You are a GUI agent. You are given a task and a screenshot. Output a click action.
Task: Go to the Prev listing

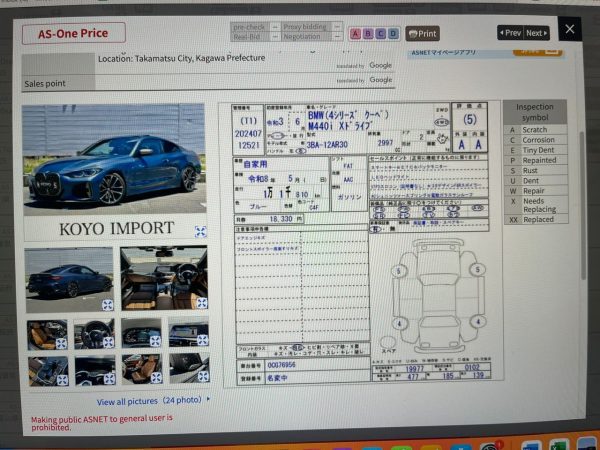[510, 32]
